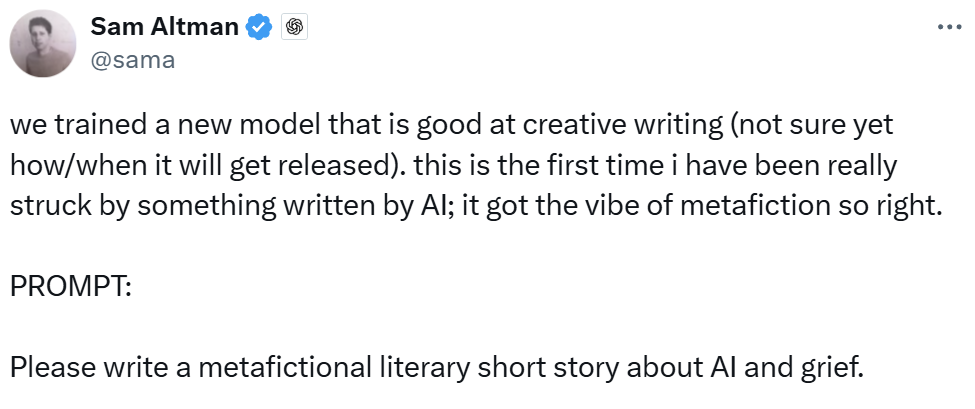Open the @sama handle link
The width and height of the screenshot is (975, 409).
[132, 59]
